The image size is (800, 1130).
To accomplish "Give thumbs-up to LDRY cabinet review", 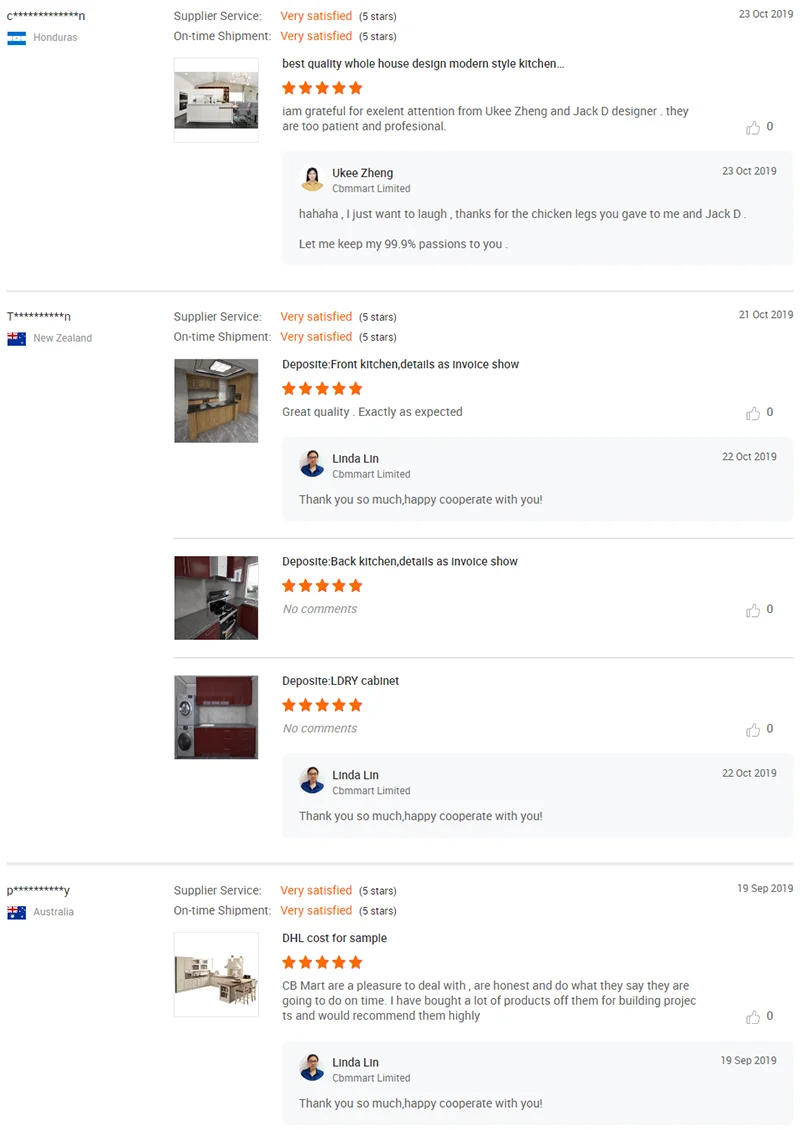I will click(753, 730).
